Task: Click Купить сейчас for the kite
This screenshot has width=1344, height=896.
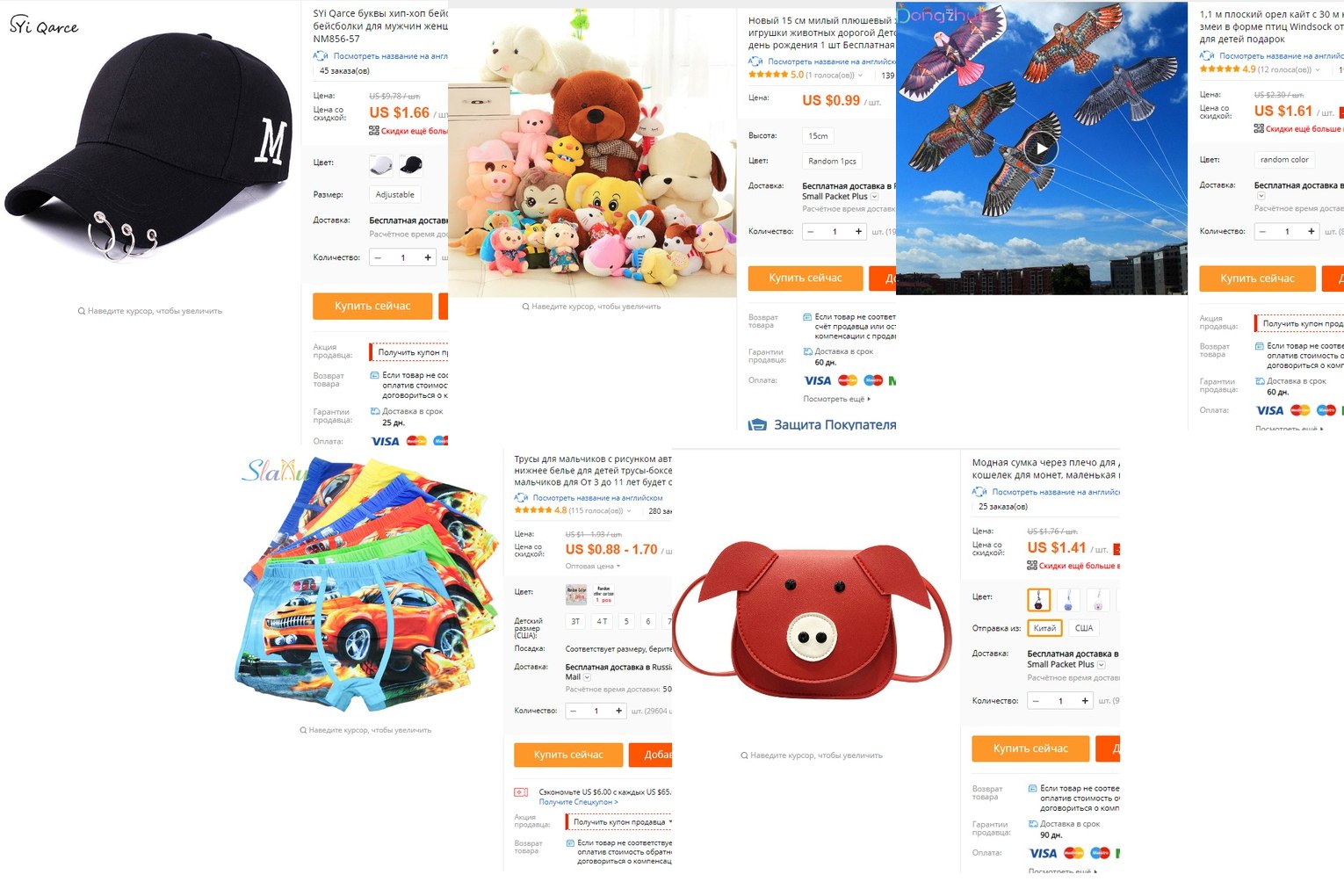Action: tap(1257, 278)
